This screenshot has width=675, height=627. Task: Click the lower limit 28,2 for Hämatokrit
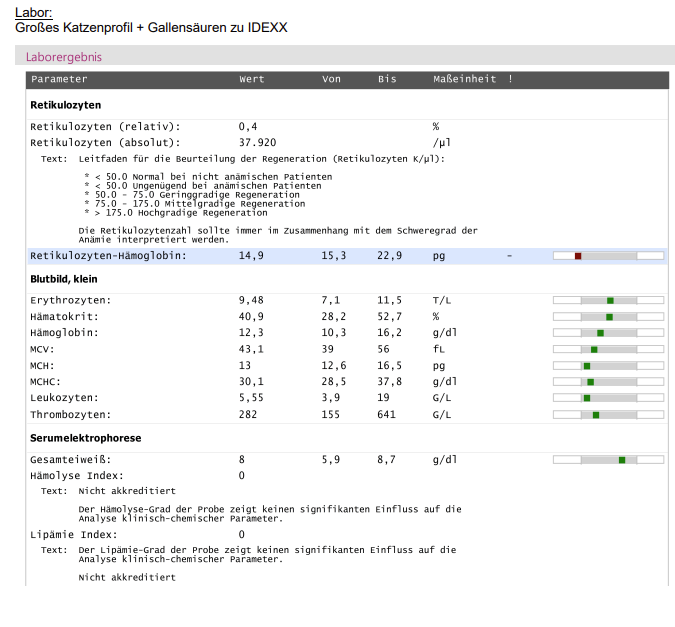334,317
